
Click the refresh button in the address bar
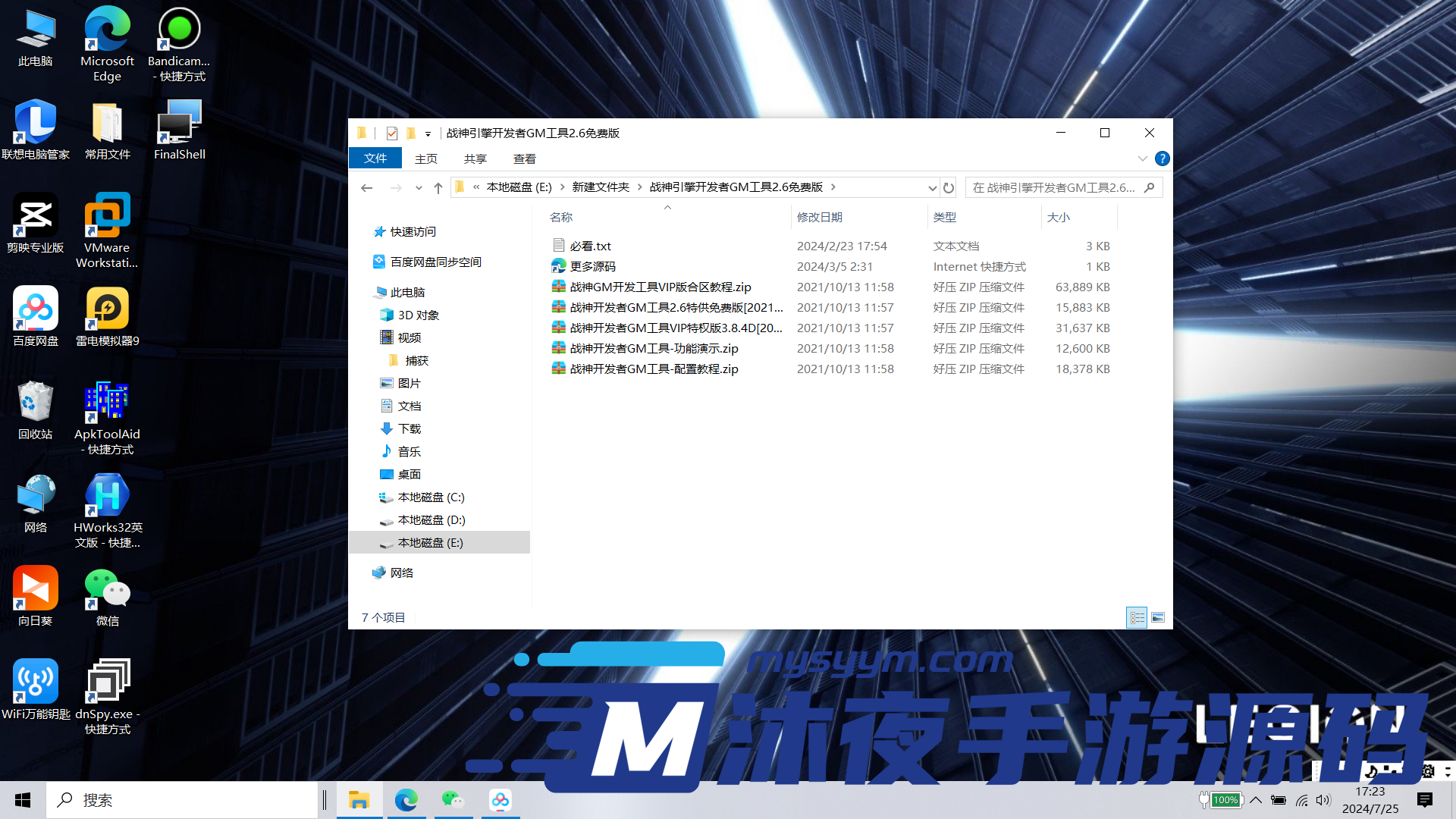point(949,187)
